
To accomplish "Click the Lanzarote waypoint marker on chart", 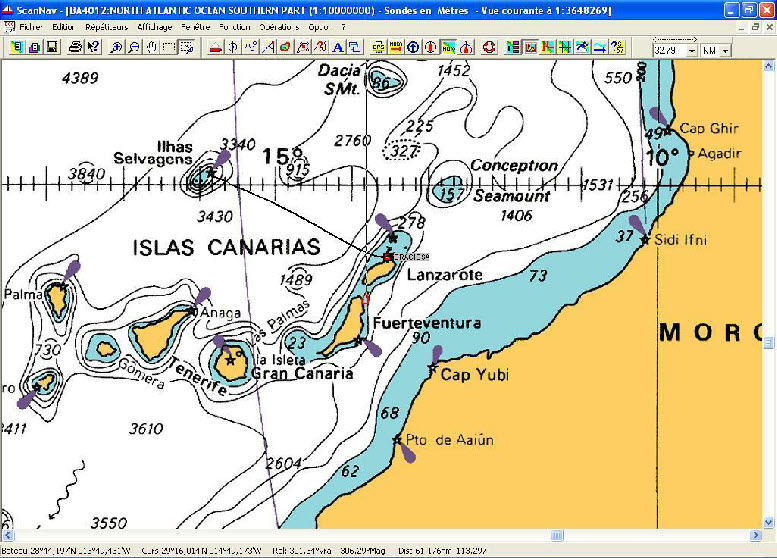I will point(389,256).
